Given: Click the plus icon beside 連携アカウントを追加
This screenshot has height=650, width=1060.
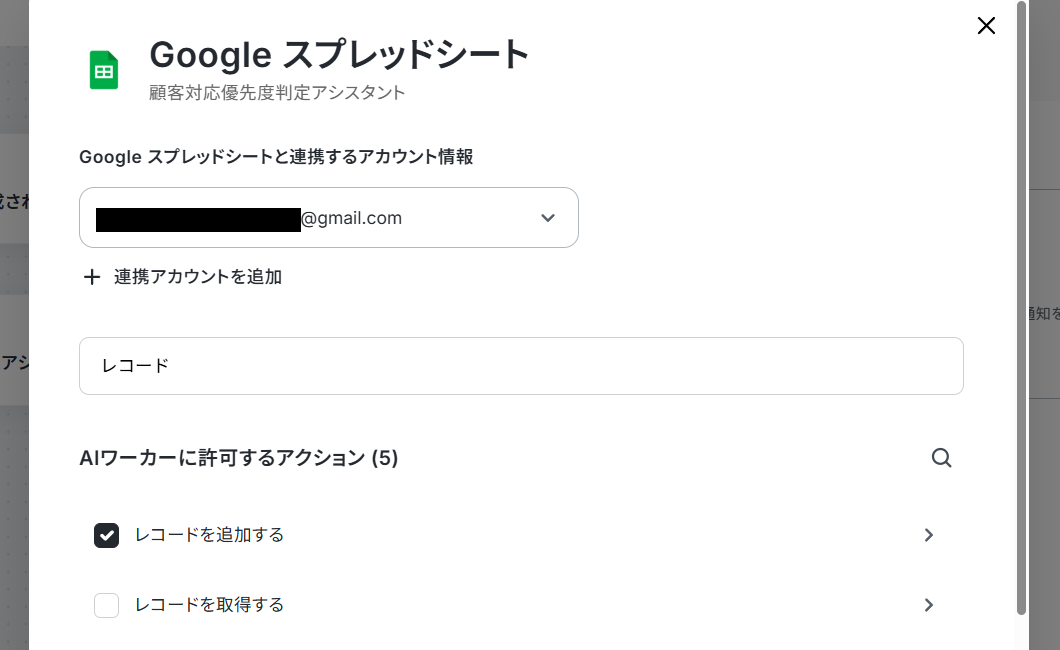Looking at the screenshot, I should pyautogui.click(x=92, y=277).
